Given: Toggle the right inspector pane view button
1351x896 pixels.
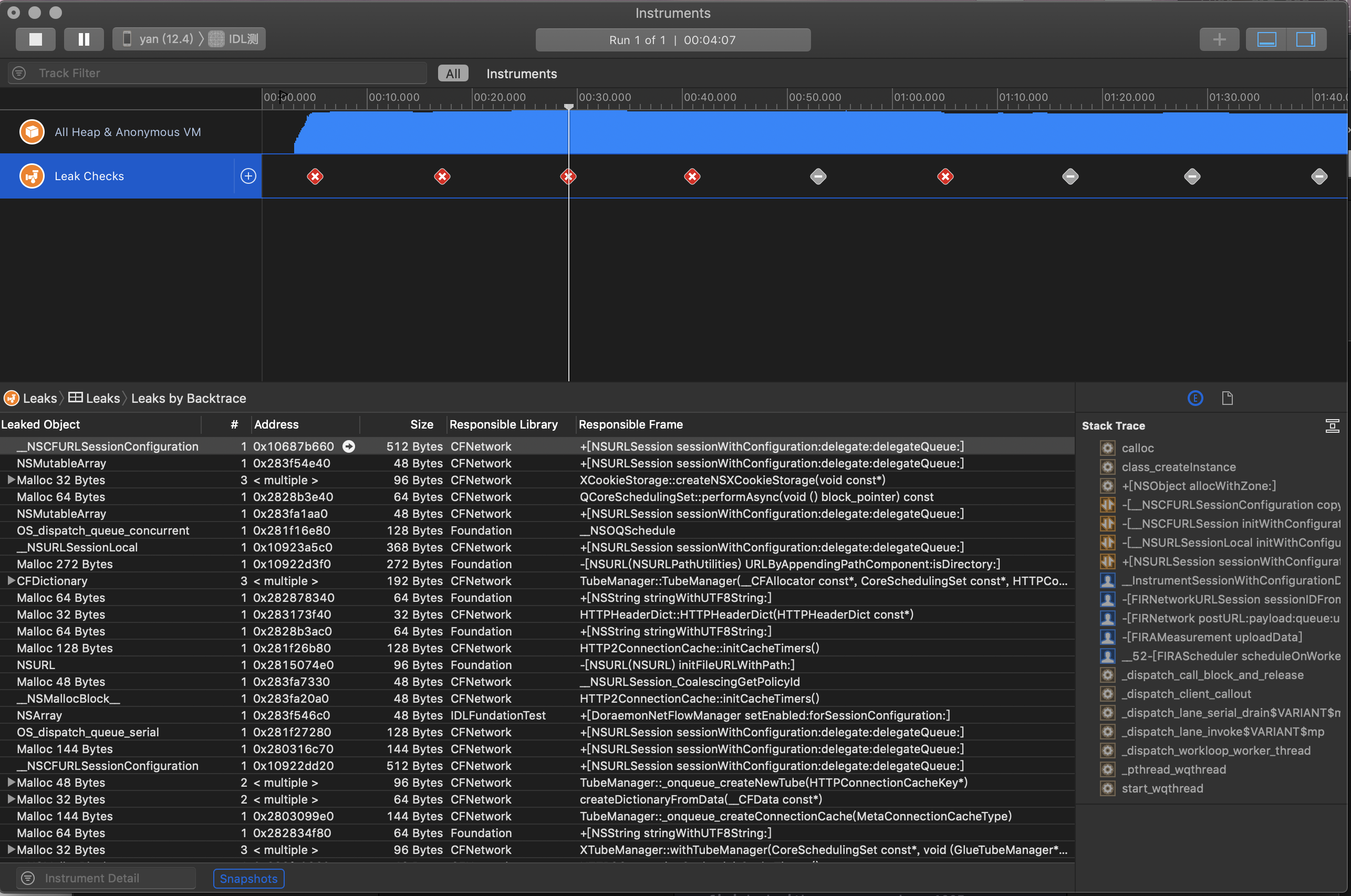Looking at the screenshot, I should 1305,39.
